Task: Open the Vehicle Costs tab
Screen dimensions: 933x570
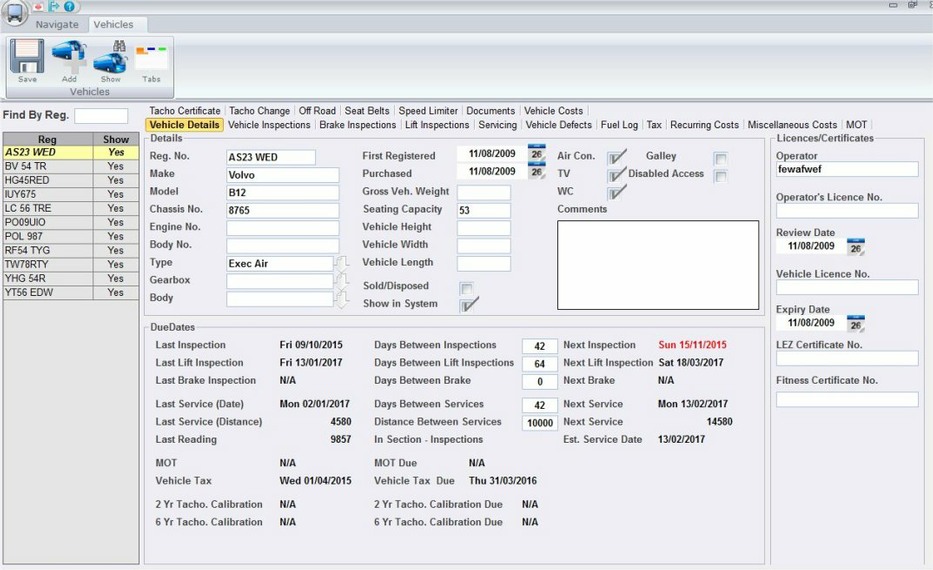Action: pos(553,111)
